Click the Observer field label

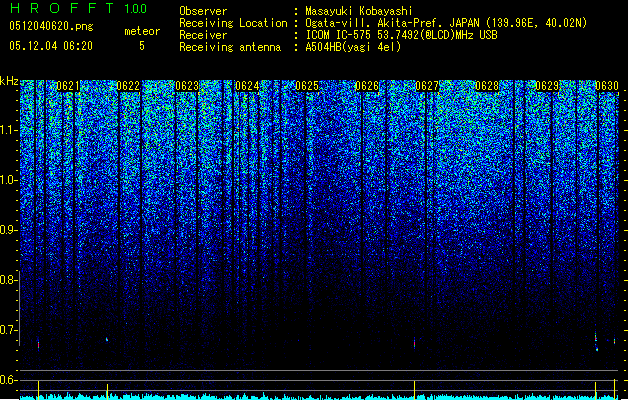(203, 11)
